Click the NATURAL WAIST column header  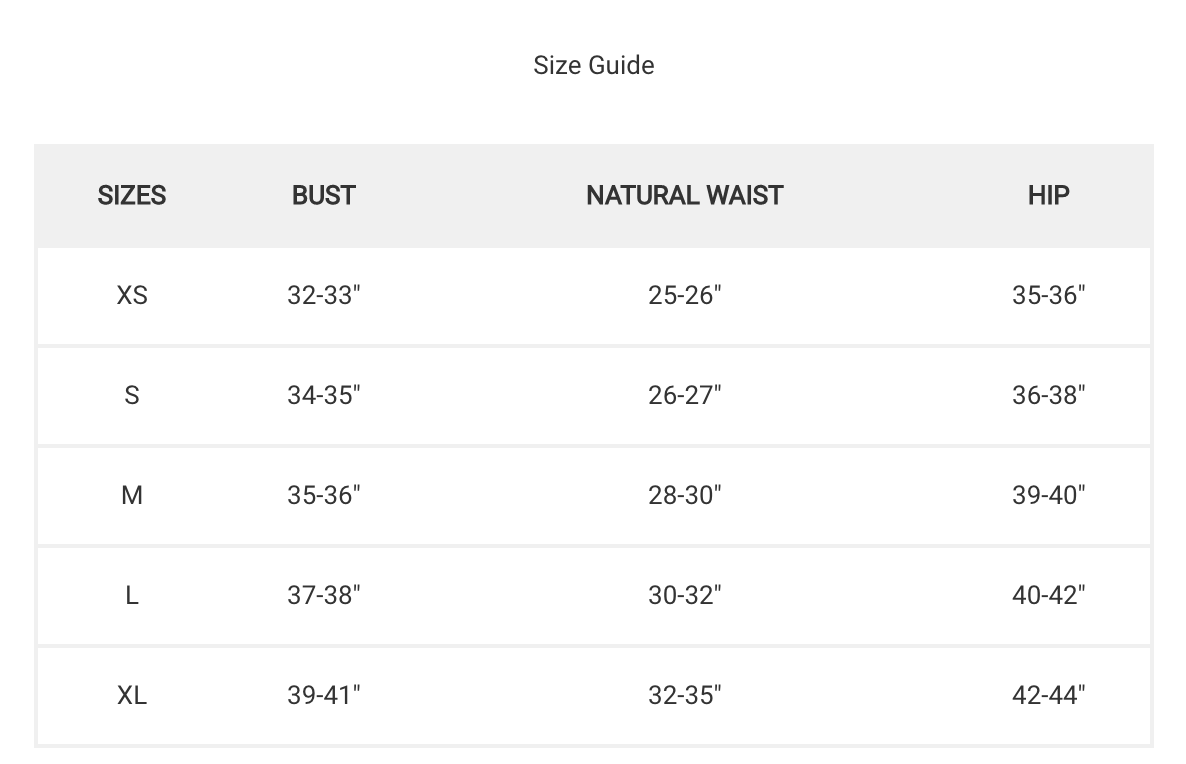click(684, 195)
